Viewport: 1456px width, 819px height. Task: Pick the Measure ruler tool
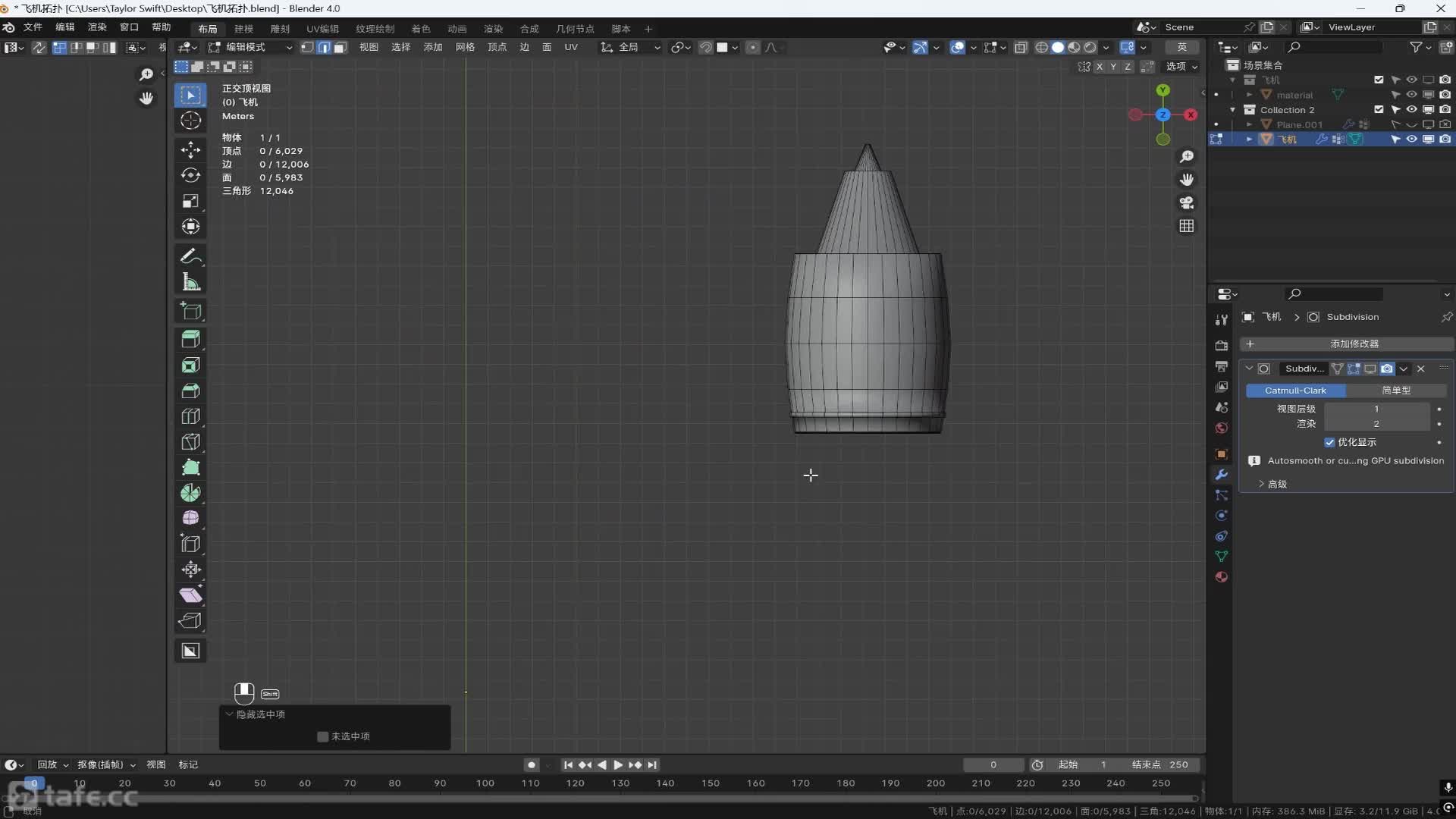tap(190, 283)
